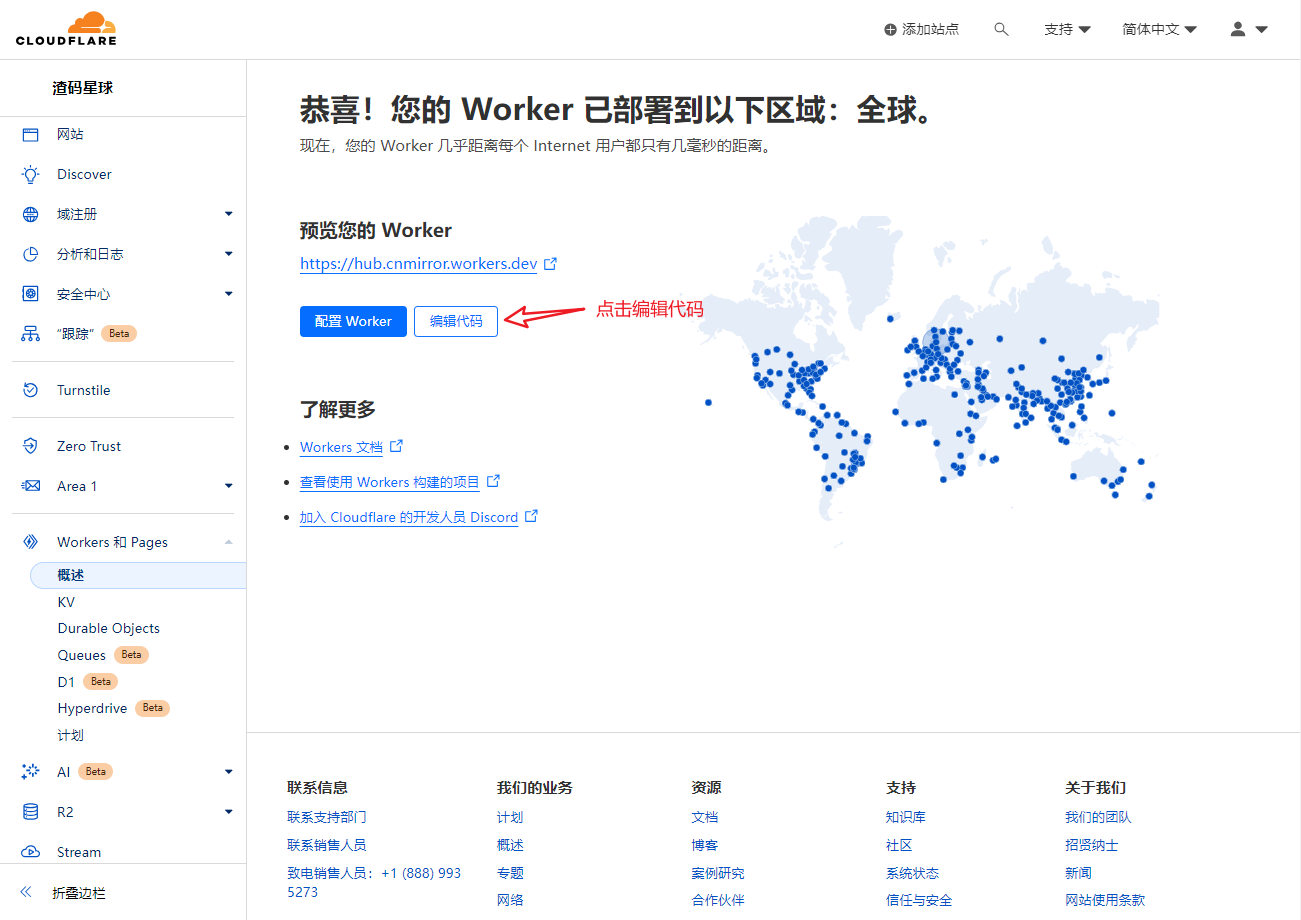Expand the 域注册 section arrow

229,214
